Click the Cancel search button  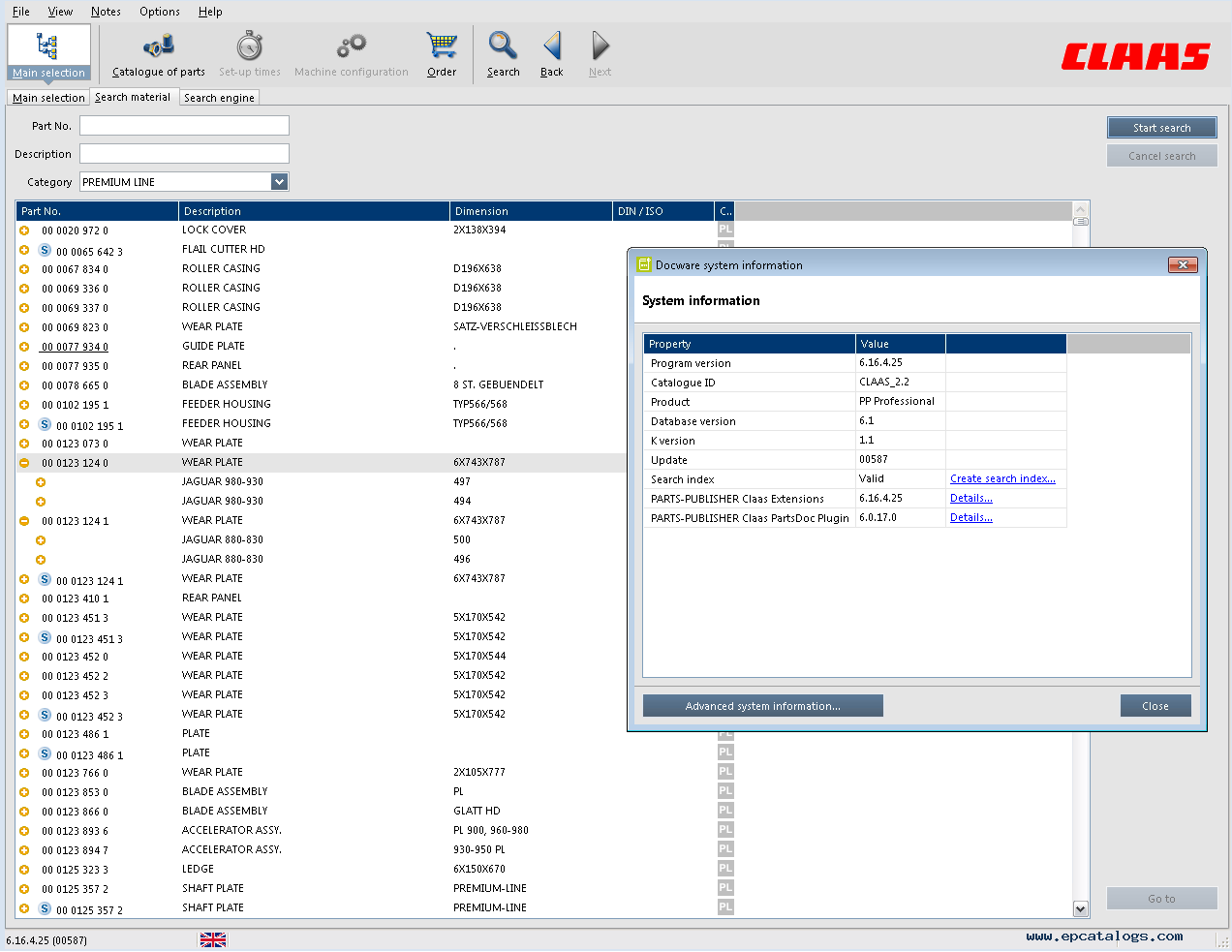tap(1162, 156)
